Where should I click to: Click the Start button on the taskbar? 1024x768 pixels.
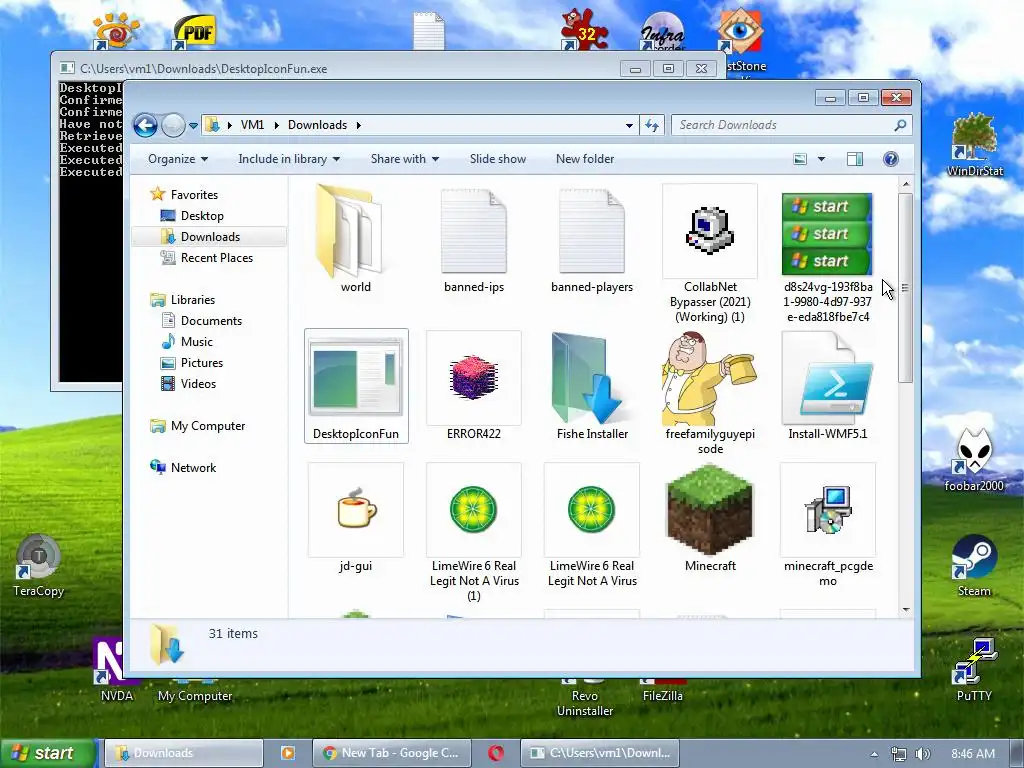48,753
